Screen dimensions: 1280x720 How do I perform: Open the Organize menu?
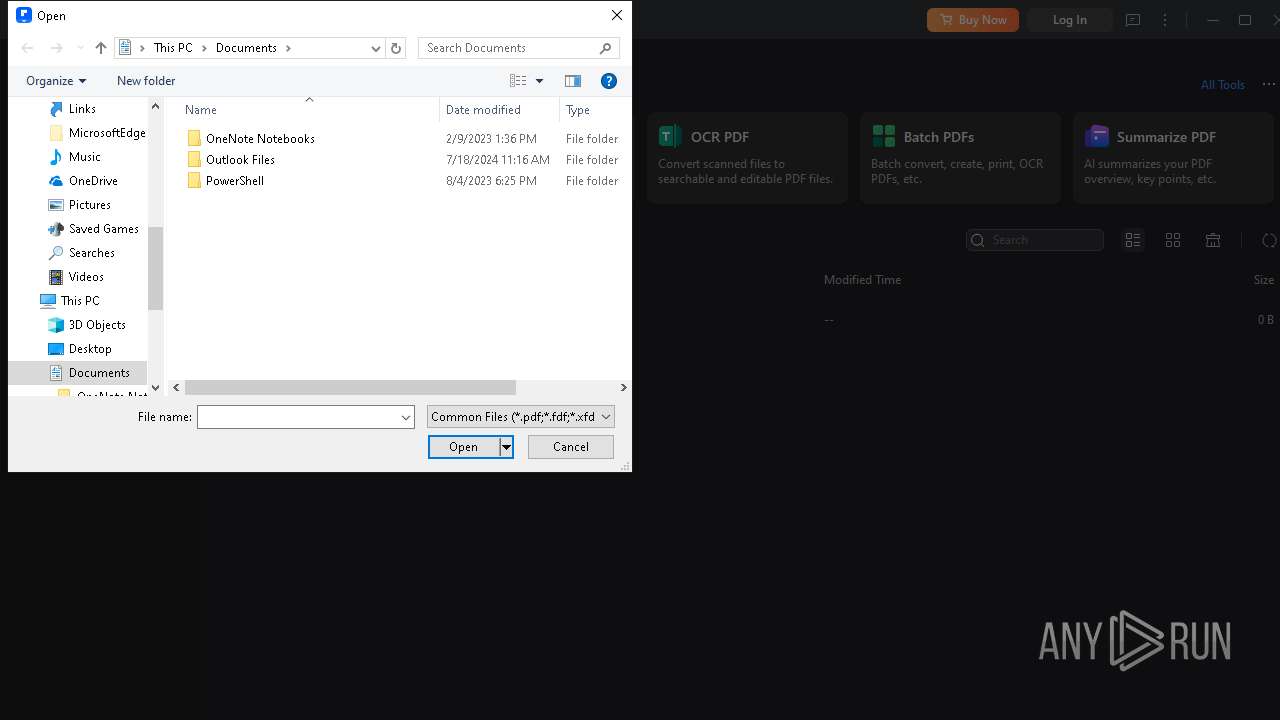coord(56,81)
